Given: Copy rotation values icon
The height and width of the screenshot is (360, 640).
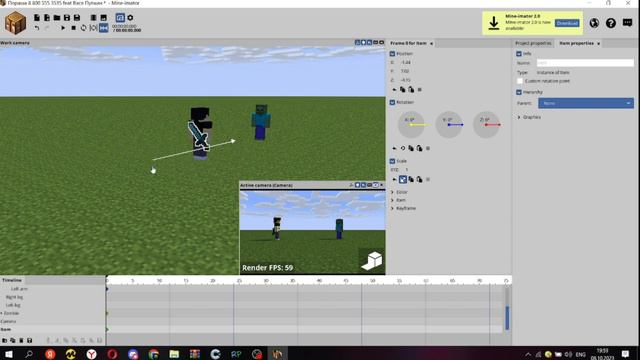Looking at the screenshot, I should point(411,148).
